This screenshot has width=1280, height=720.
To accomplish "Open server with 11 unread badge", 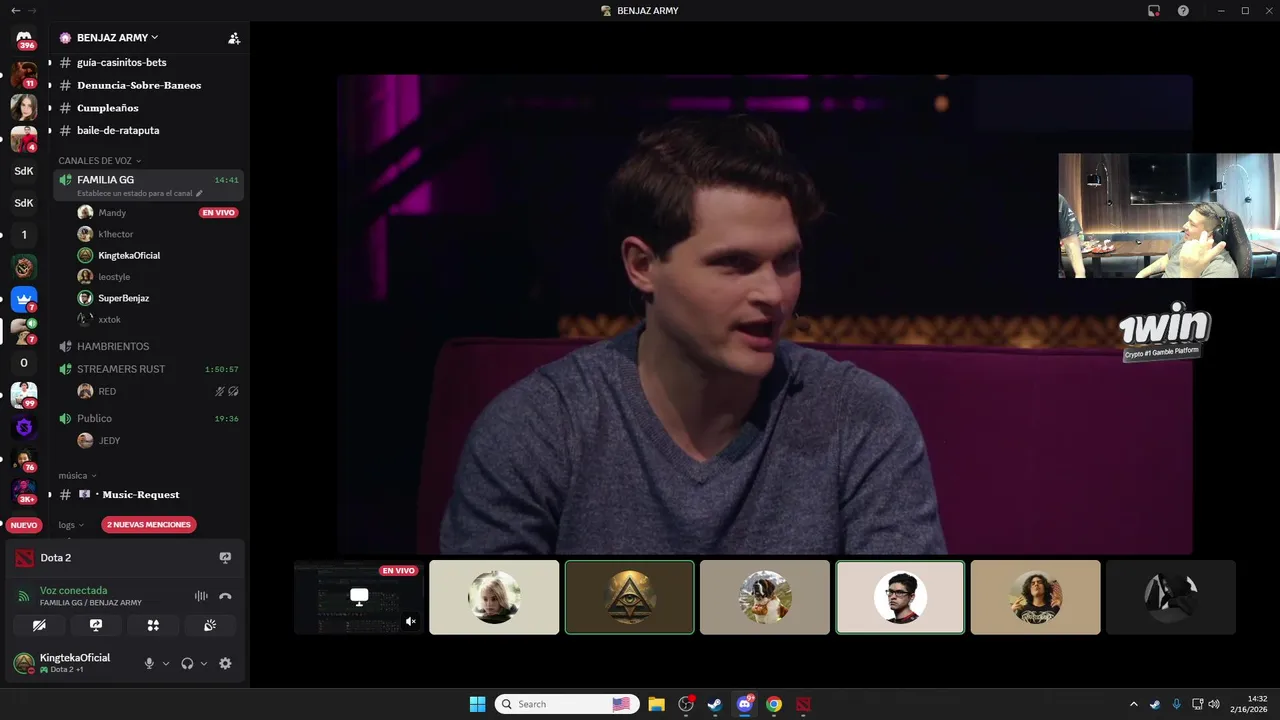I will (24, 74).
